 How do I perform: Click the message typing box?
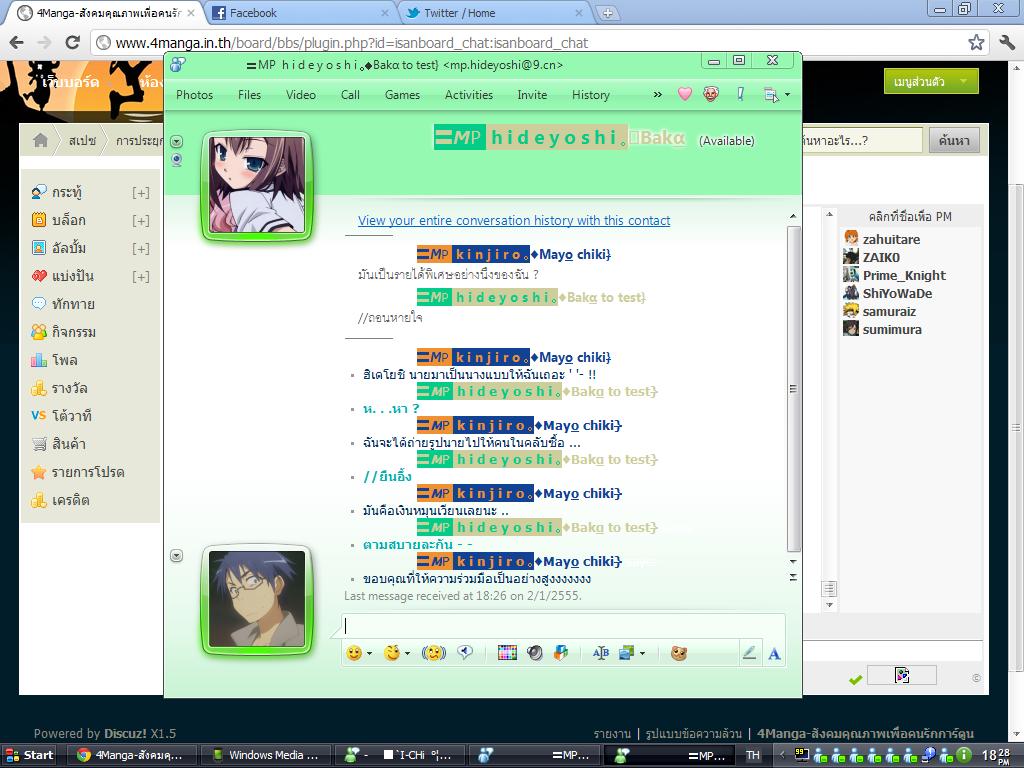pos(563,625)
